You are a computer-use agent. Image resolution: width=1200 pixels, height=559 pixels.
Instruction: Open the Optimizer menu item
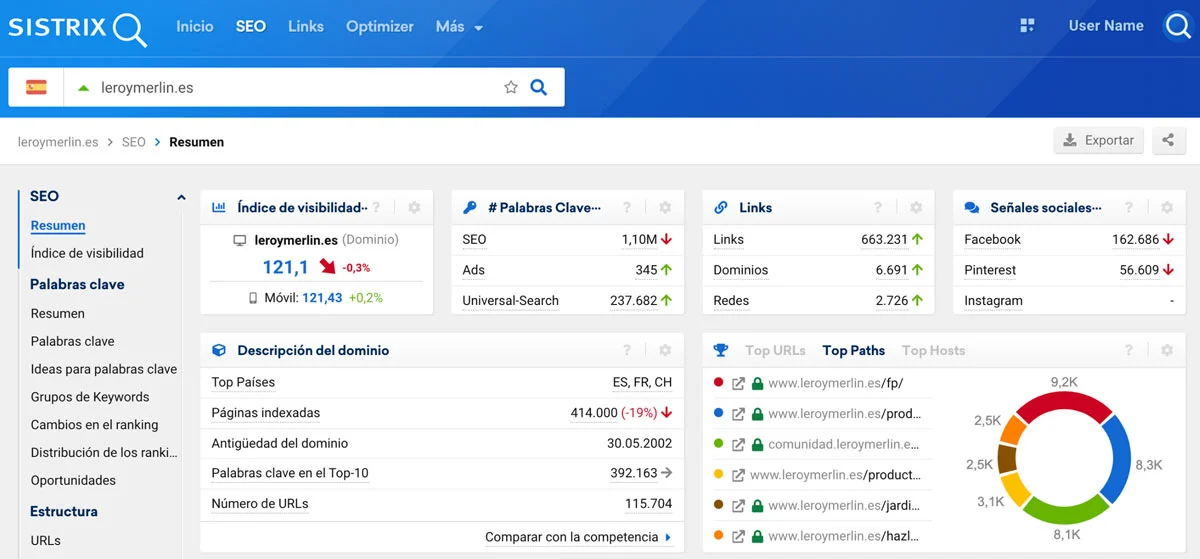point(380,27)
